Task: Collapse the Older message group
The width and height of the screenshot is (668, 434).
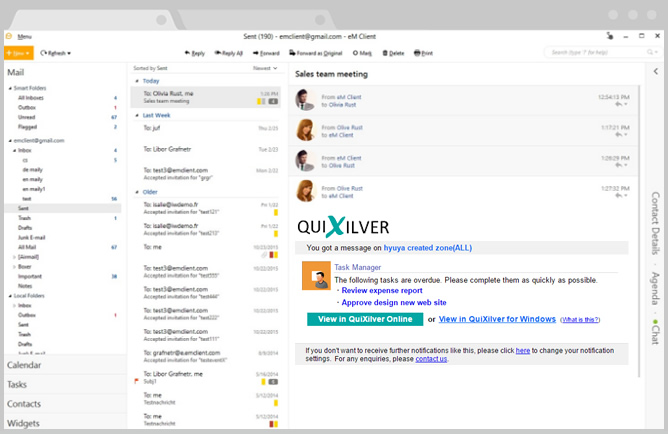Action: click(x=137, y=192)
